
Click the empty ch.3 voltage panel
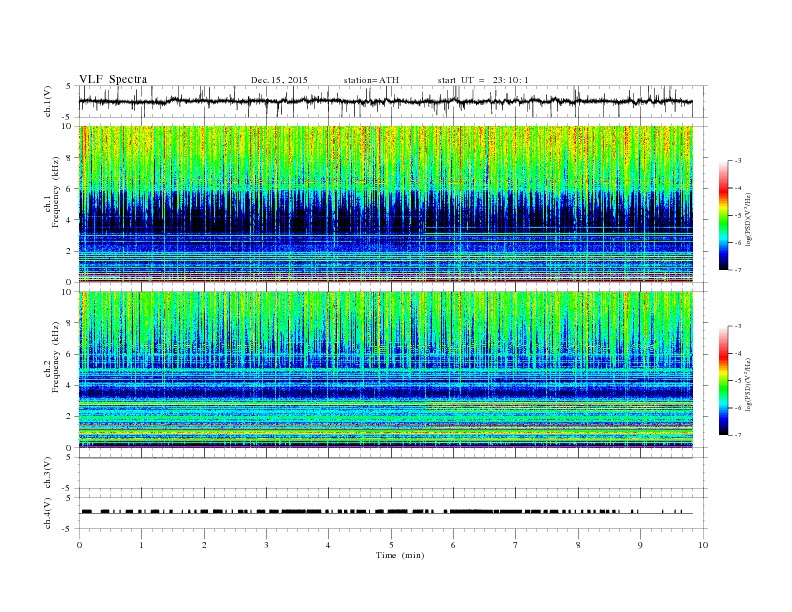click(x=393, y=473)
